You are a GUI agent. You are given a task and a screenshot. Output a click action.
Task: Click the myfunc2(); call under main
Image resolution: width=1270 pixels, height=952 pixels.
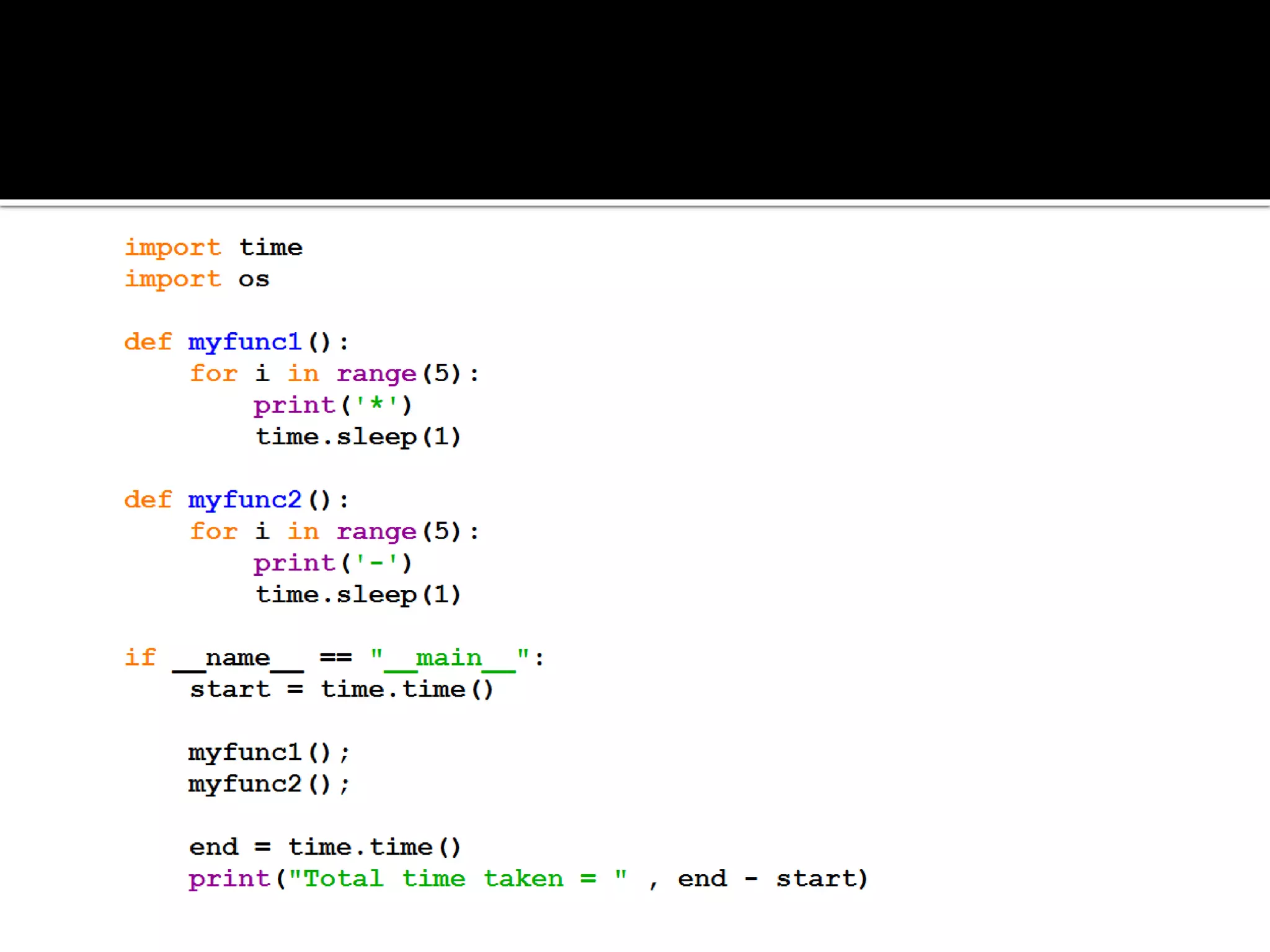269,784
